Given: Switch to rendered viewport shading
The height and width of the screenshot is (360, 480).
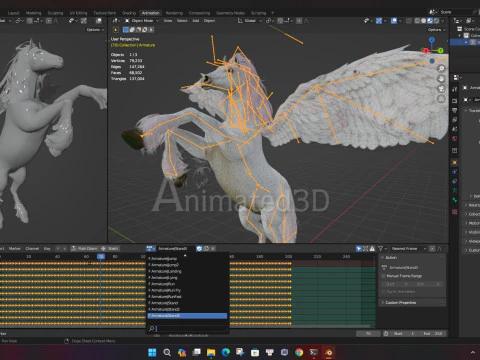Looking at the screenshot, I should coord(436,21).
